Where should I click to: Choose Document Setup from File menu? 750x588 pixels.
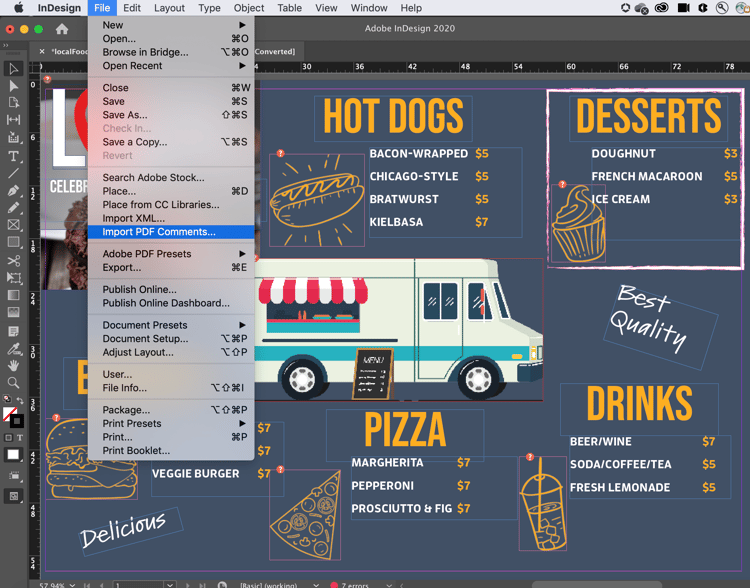[x=171, y=339]
